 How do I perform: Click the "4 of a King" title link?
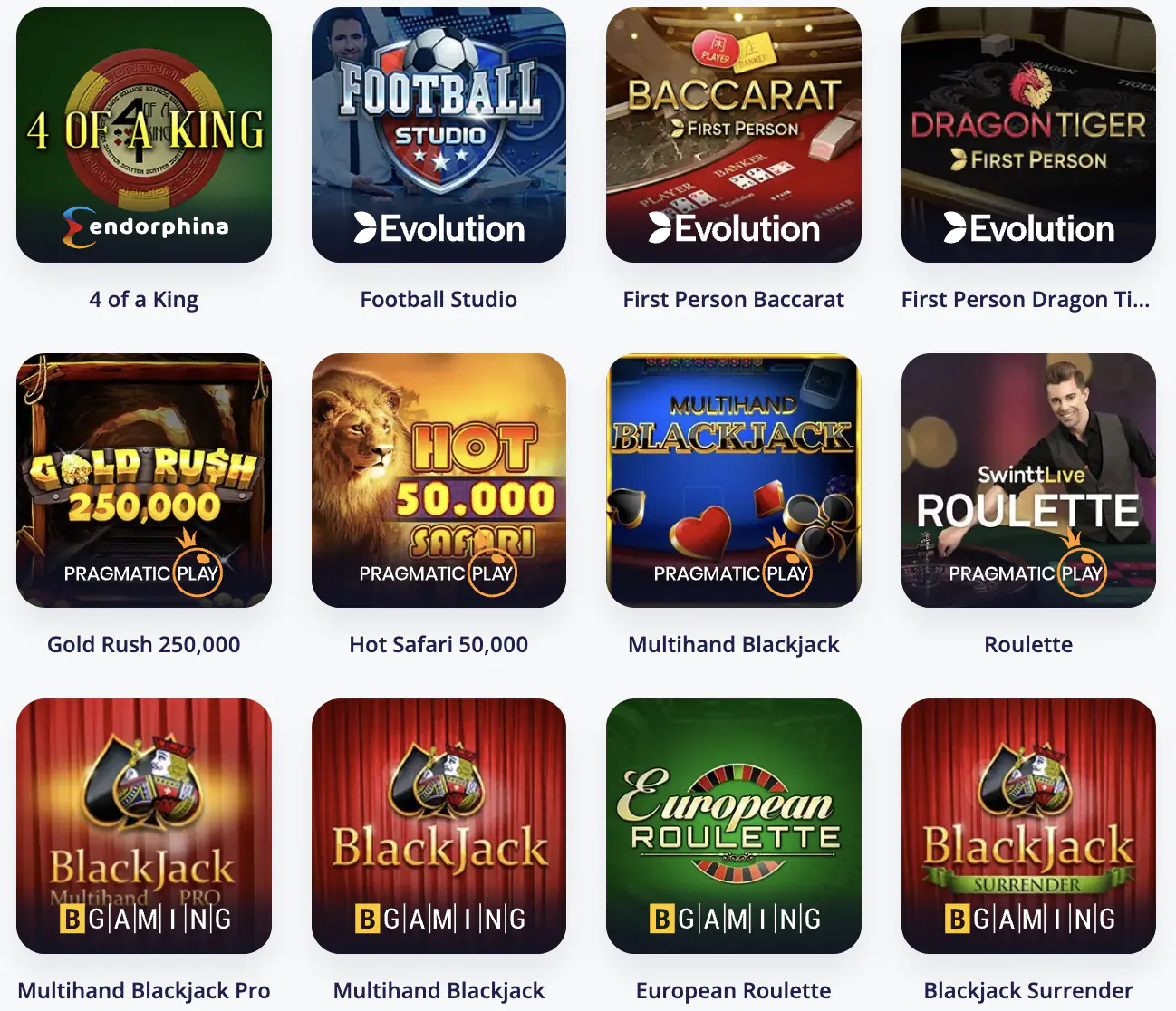144,300
